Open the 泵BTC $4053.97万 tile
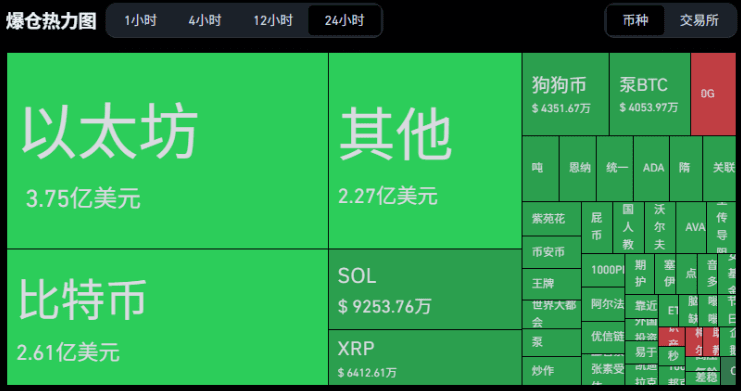The width and height of the screenshot is (741, 391). point(650,94)
